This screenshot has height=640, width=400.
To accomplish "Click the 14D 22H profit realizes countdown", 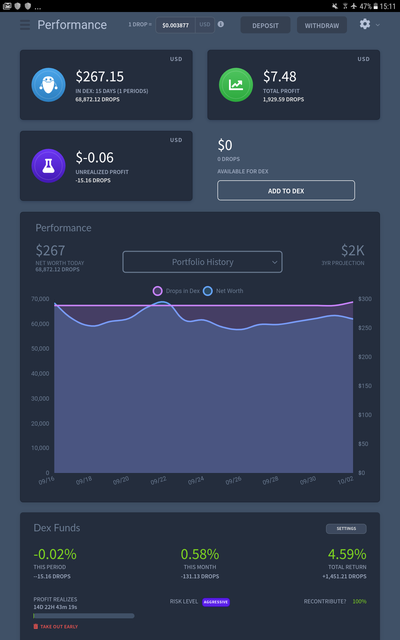I will click(x=55, y=607).
